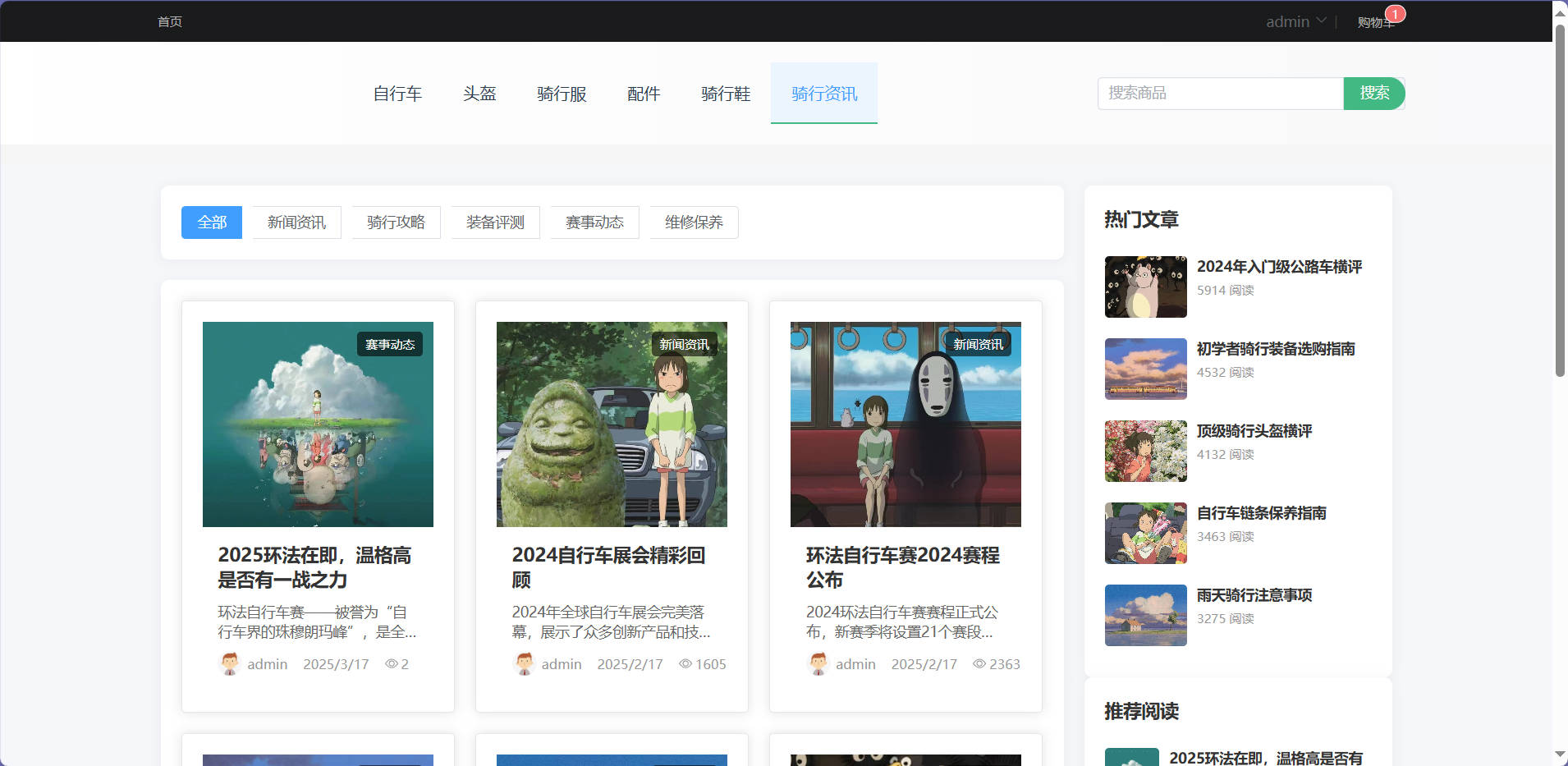This screenshot has height=766, width=1568.
Task: Click title 2025环法在即，温格高是否有一战之力
Action: (315, 567)
